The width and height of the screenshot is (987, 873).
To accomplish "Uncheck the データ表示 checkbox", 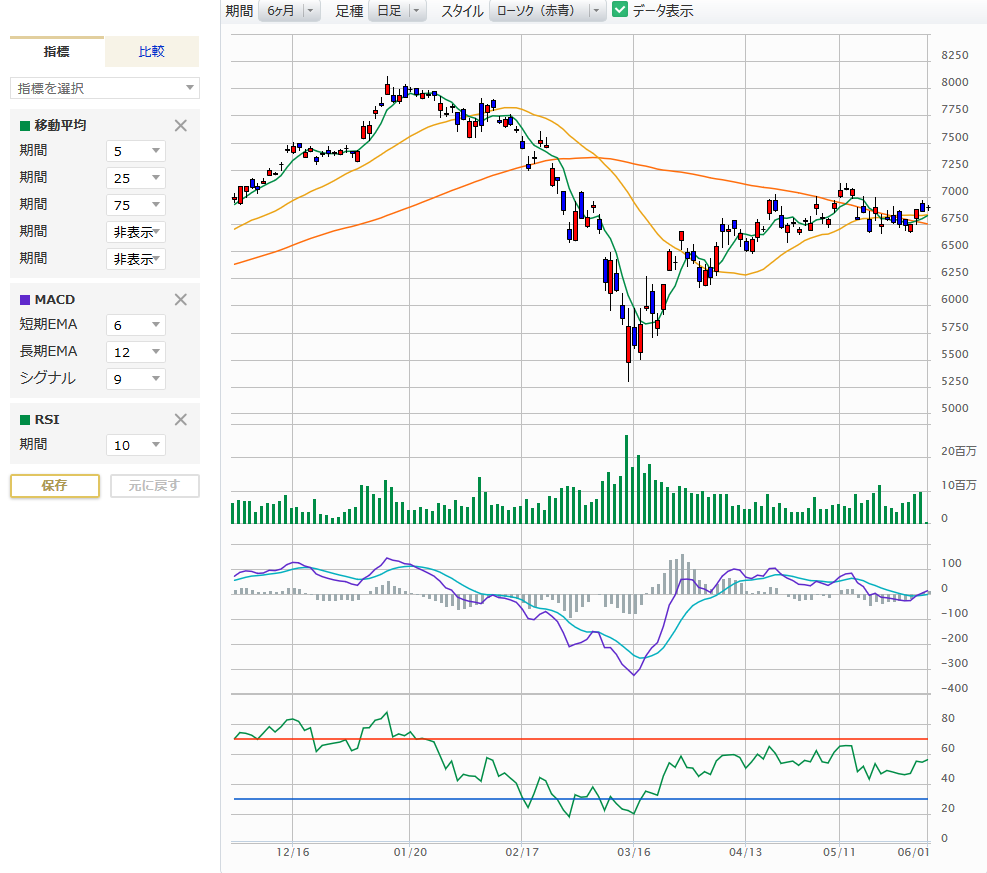I will pos(620,11).
